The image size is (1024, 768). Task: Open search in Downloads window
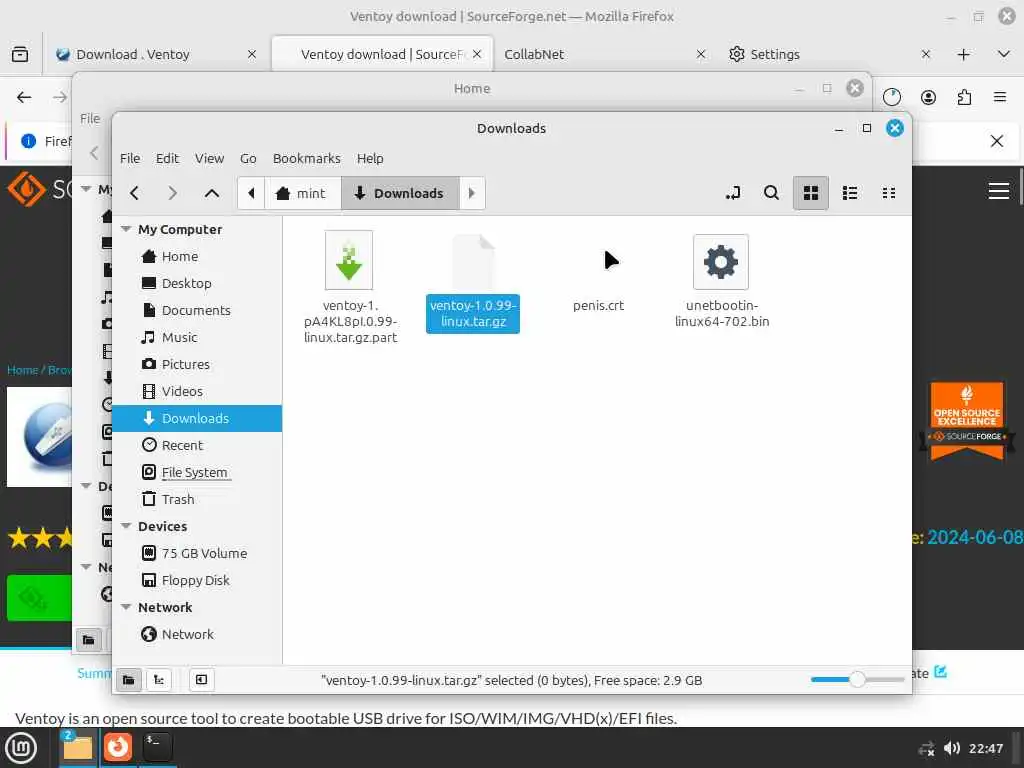771,193
